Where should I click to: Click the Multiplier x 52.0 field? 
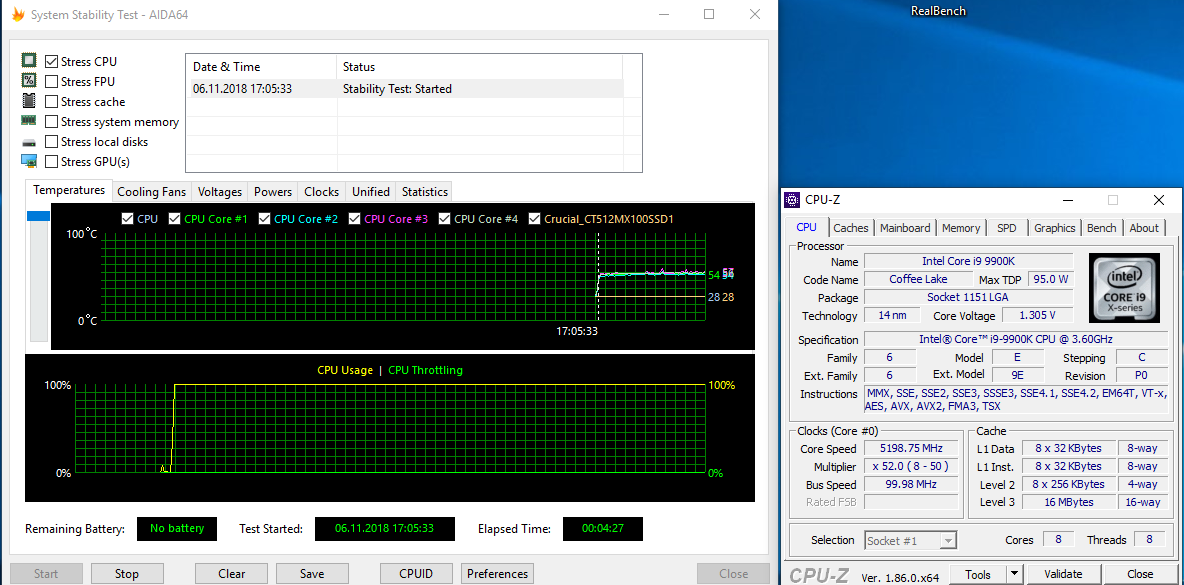coord(911,466)
